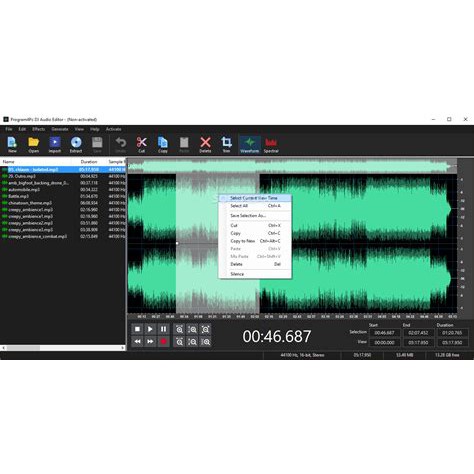The height and width of the screenshot is (474, 474).
Task: Click the Cut scissors toolbar icon
Action: [142, 144]
